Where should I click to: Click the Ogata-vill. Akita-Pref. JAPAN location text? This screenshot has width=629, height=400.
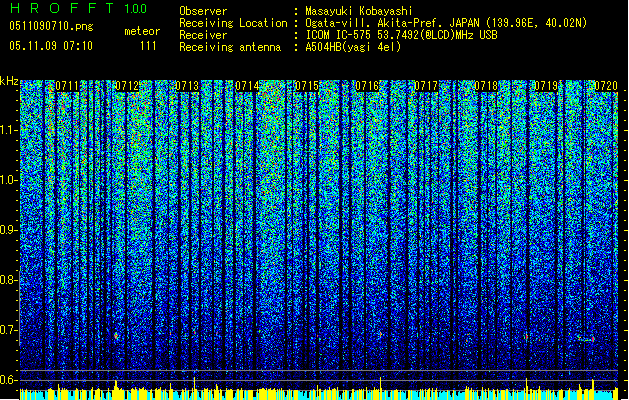446,23
